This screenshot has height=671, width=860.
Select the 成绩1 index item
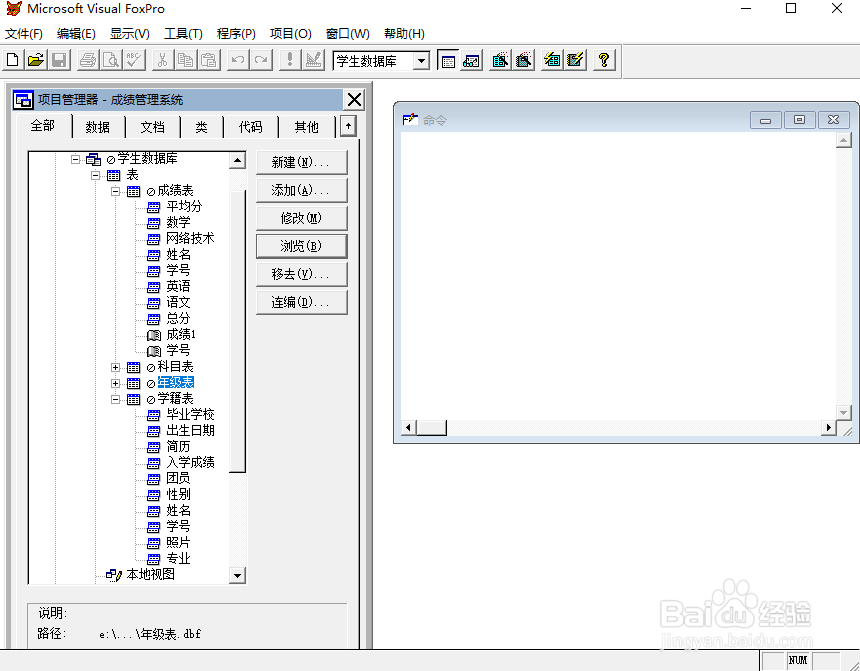(181, 334)
